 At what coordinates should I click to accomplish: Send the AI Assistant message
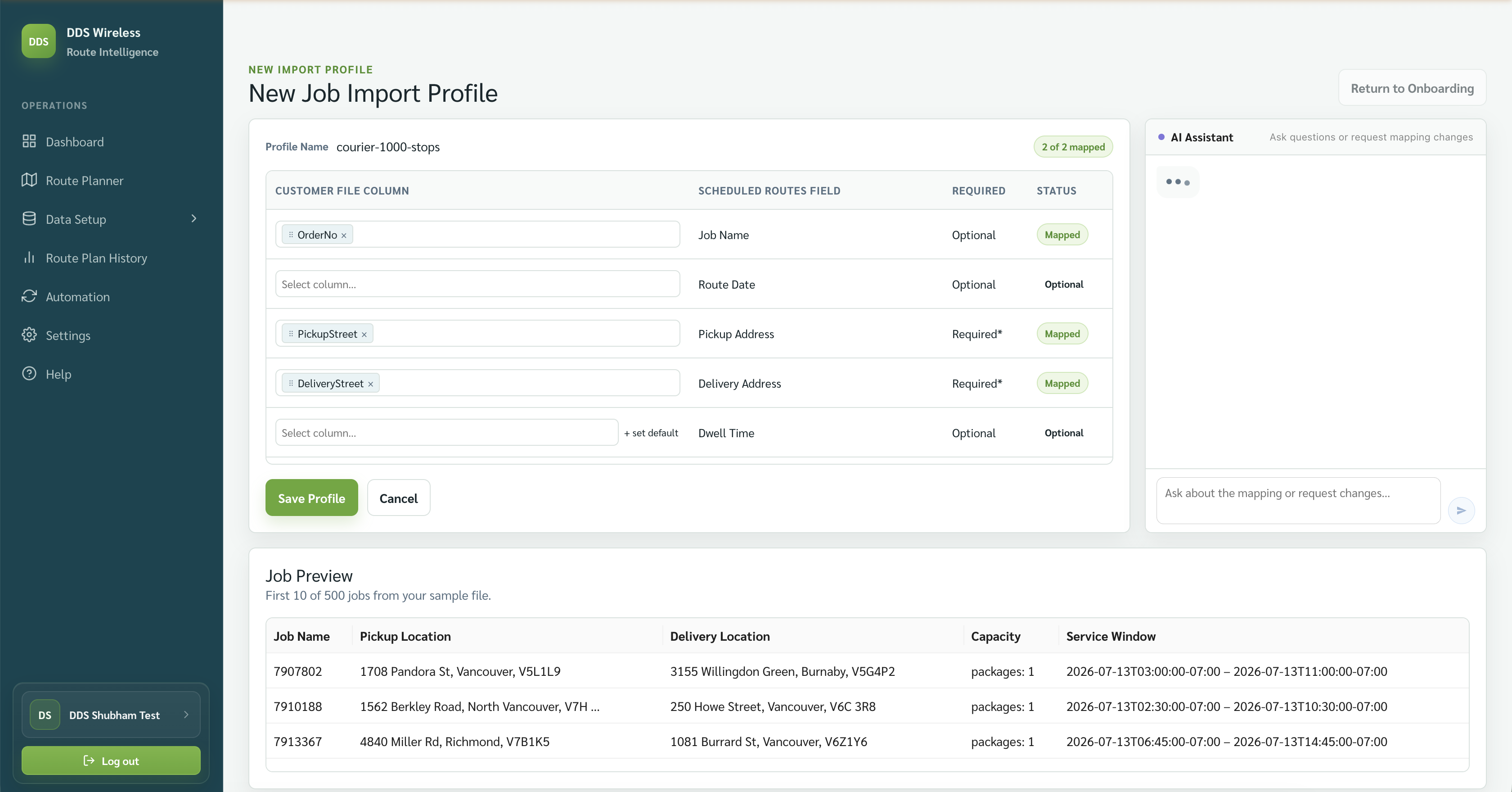(x=1461, y=510)
